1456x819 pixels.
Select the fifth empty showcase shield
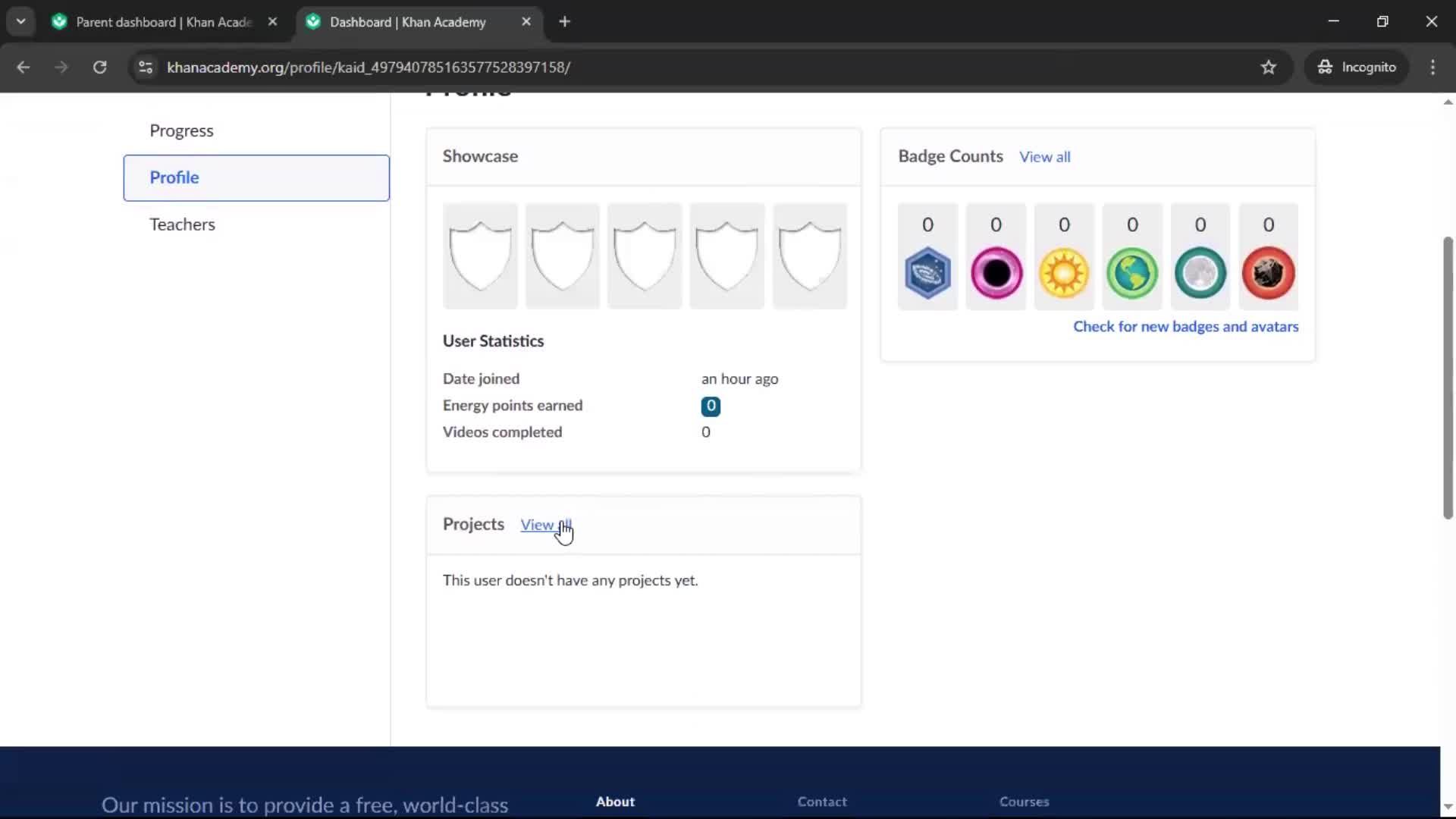[809, 256]
